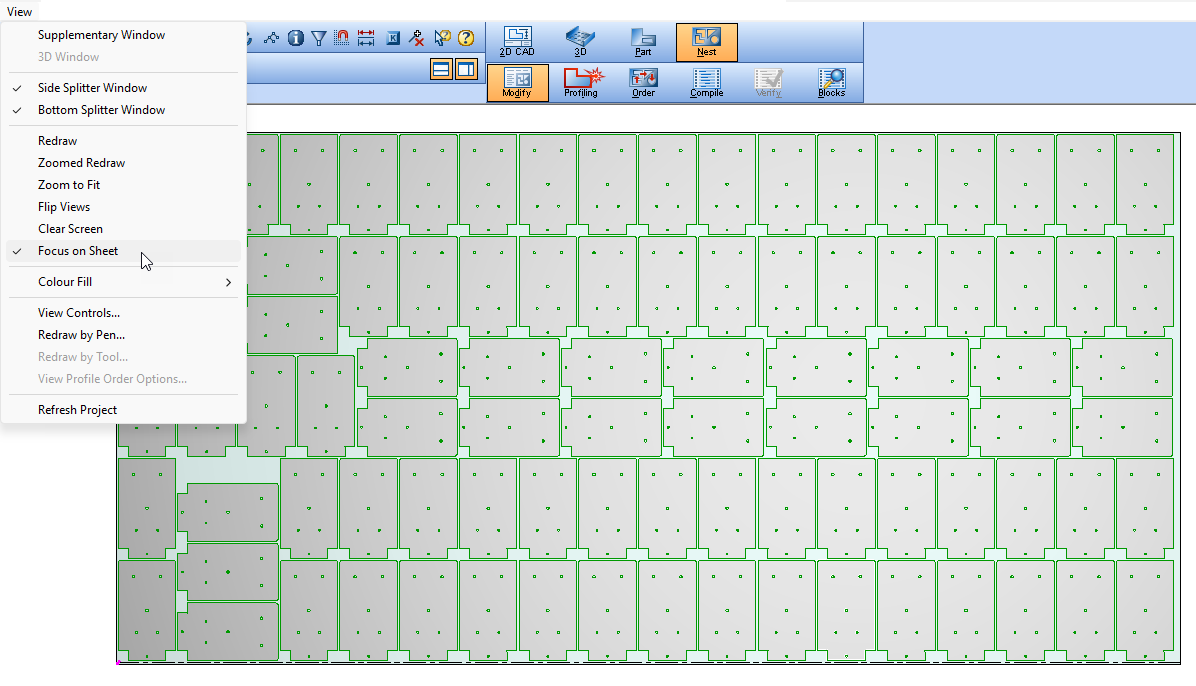Click the blue K square icon
Screen dimensions: 1196x686
click(x=393, y=38)
